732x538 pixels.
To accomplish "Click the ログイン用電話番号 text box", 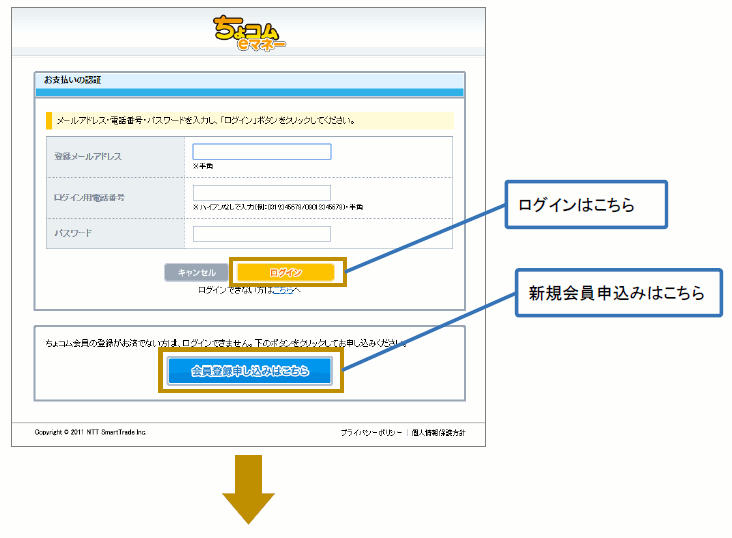I will click(x=261, y=192).
